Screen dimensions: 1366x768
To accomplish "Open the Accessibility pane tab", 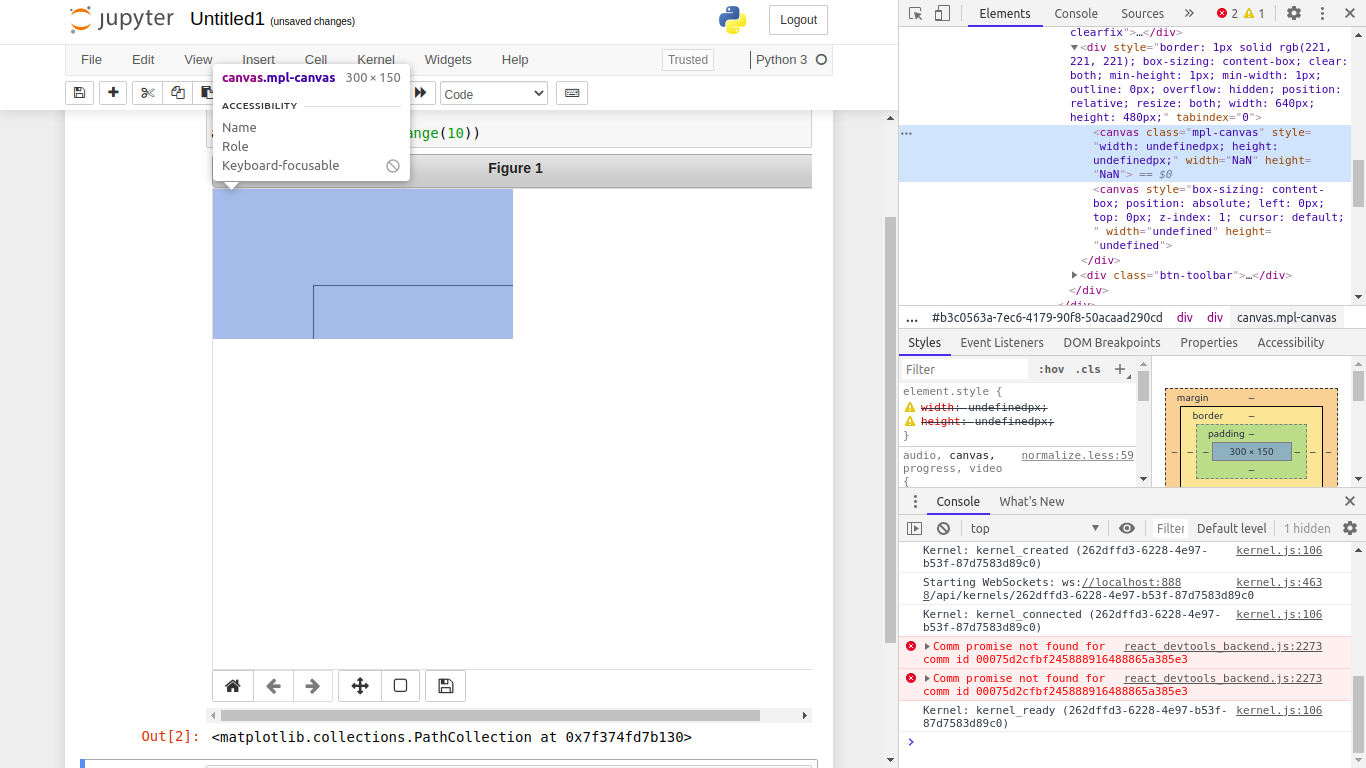I will (1290, 342).
